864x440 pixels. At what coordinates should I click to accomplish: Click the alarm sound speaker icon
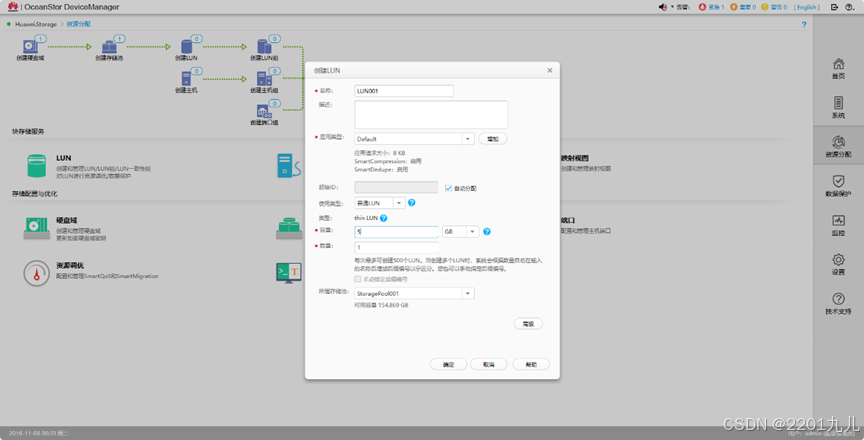click(x=663, y=7)
